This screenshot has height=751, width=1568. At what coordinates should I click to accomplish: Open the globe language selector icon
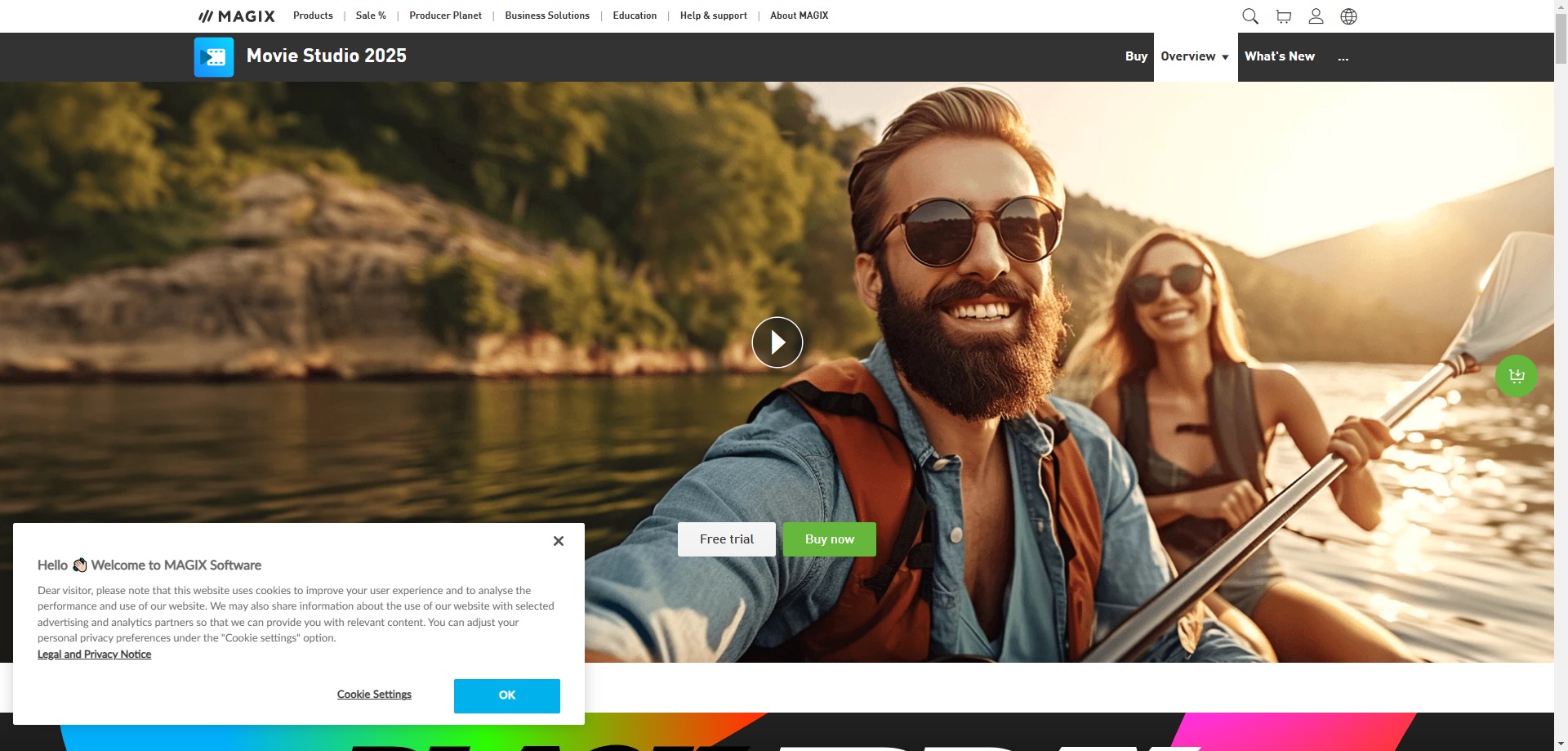(1349, 16)
